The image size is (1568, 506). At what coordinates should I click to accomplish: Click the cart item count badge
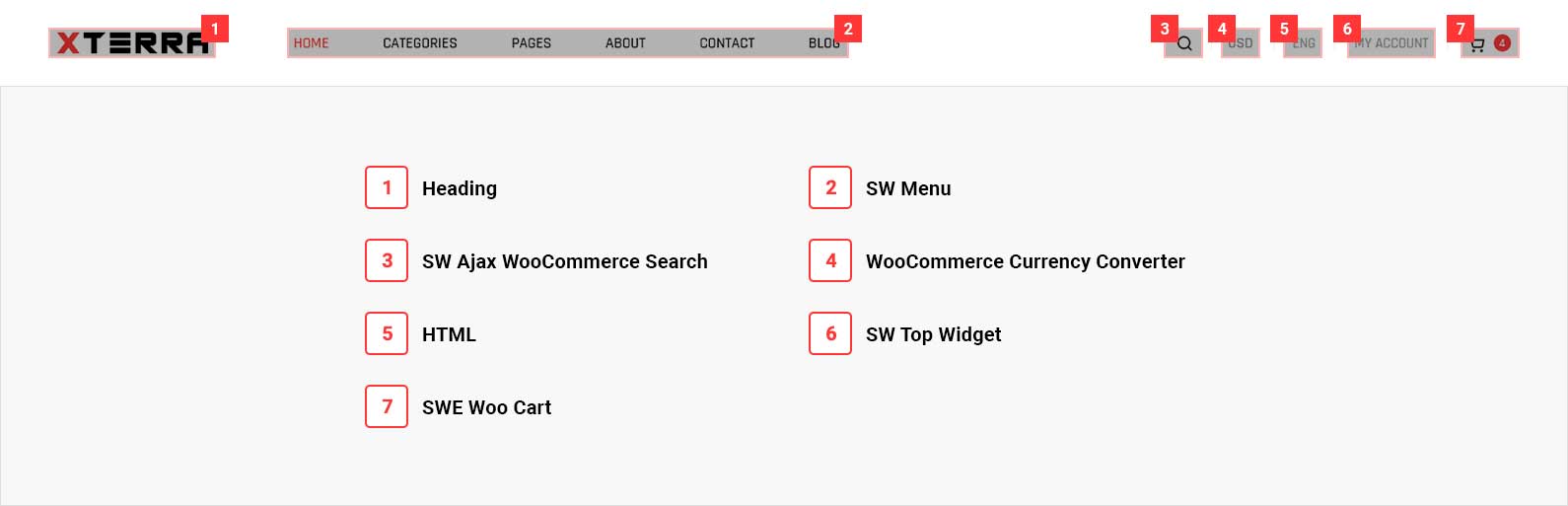tap(1502, 42)
